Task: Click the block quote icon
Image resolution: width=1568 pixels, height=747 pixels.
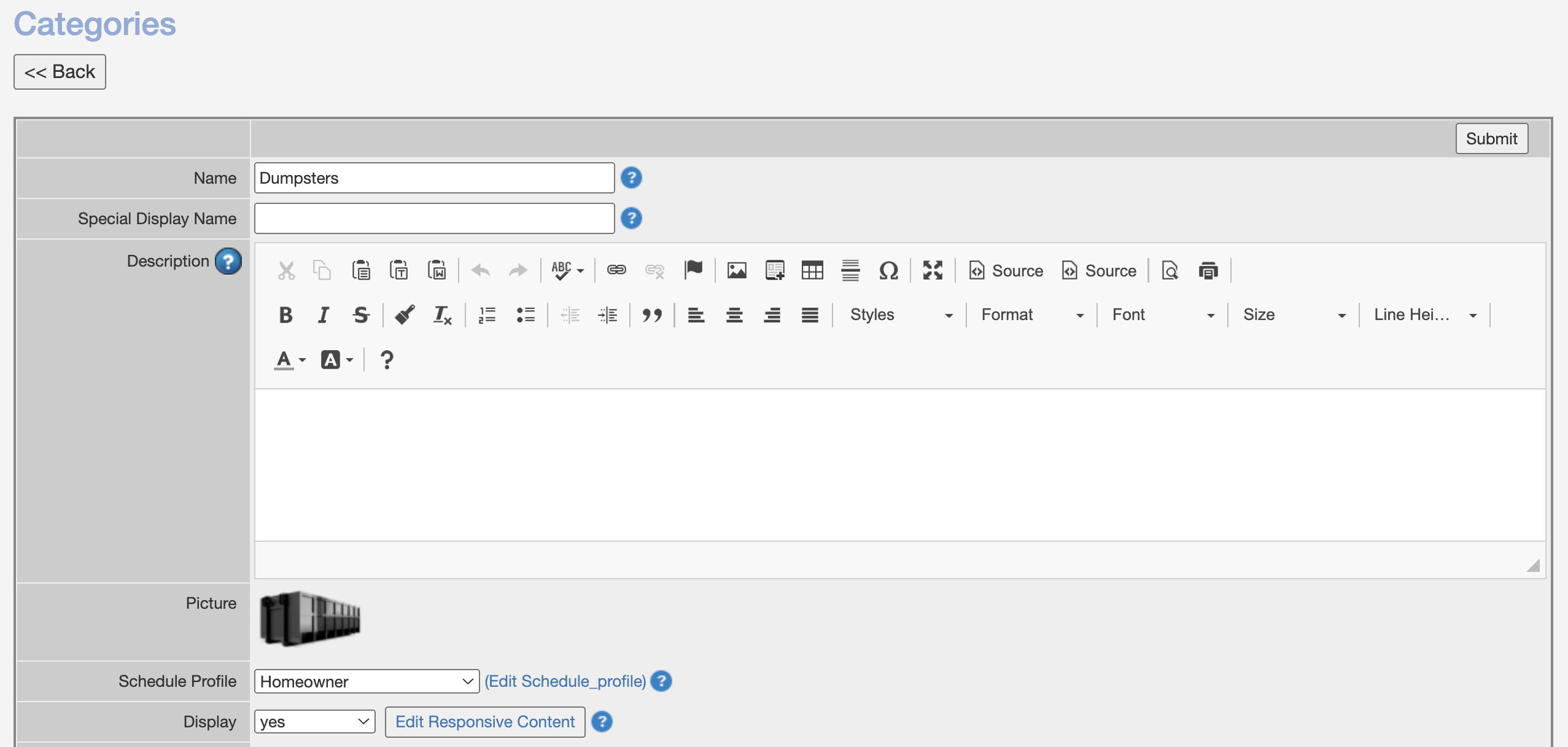Action: 652,315
